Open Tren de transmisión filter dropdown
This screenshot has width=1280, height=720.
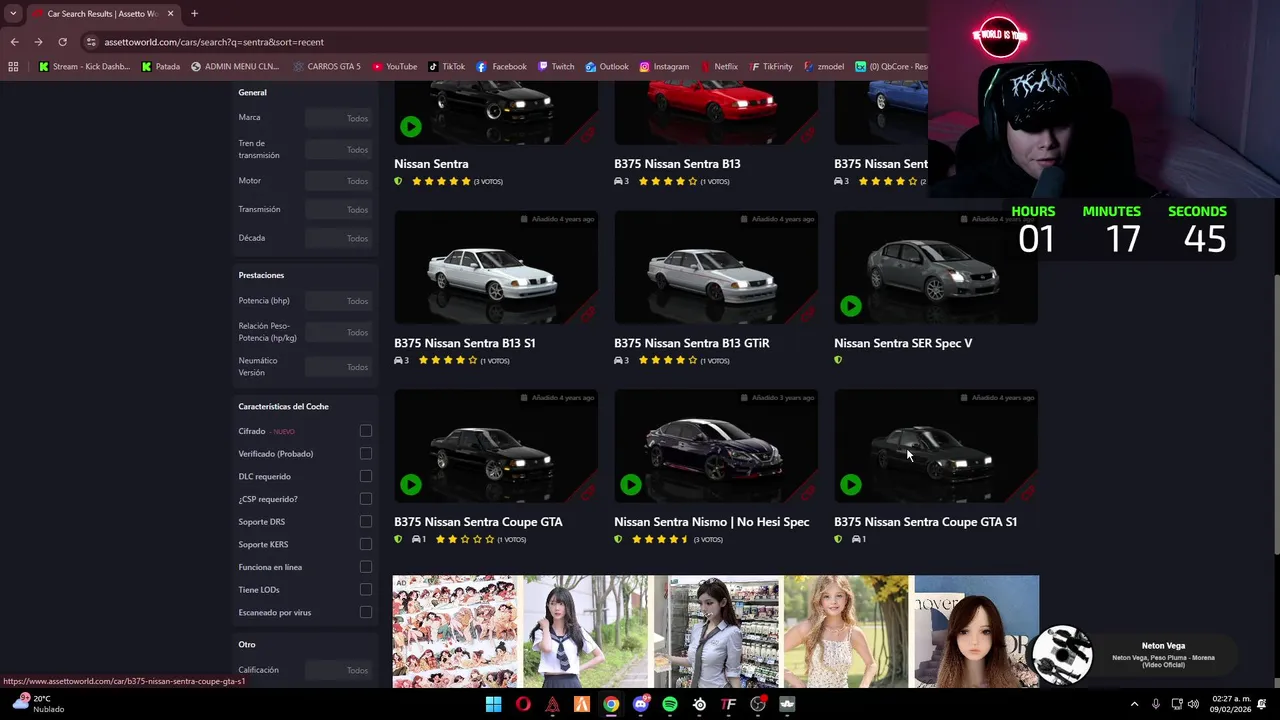tap(338, 150)
